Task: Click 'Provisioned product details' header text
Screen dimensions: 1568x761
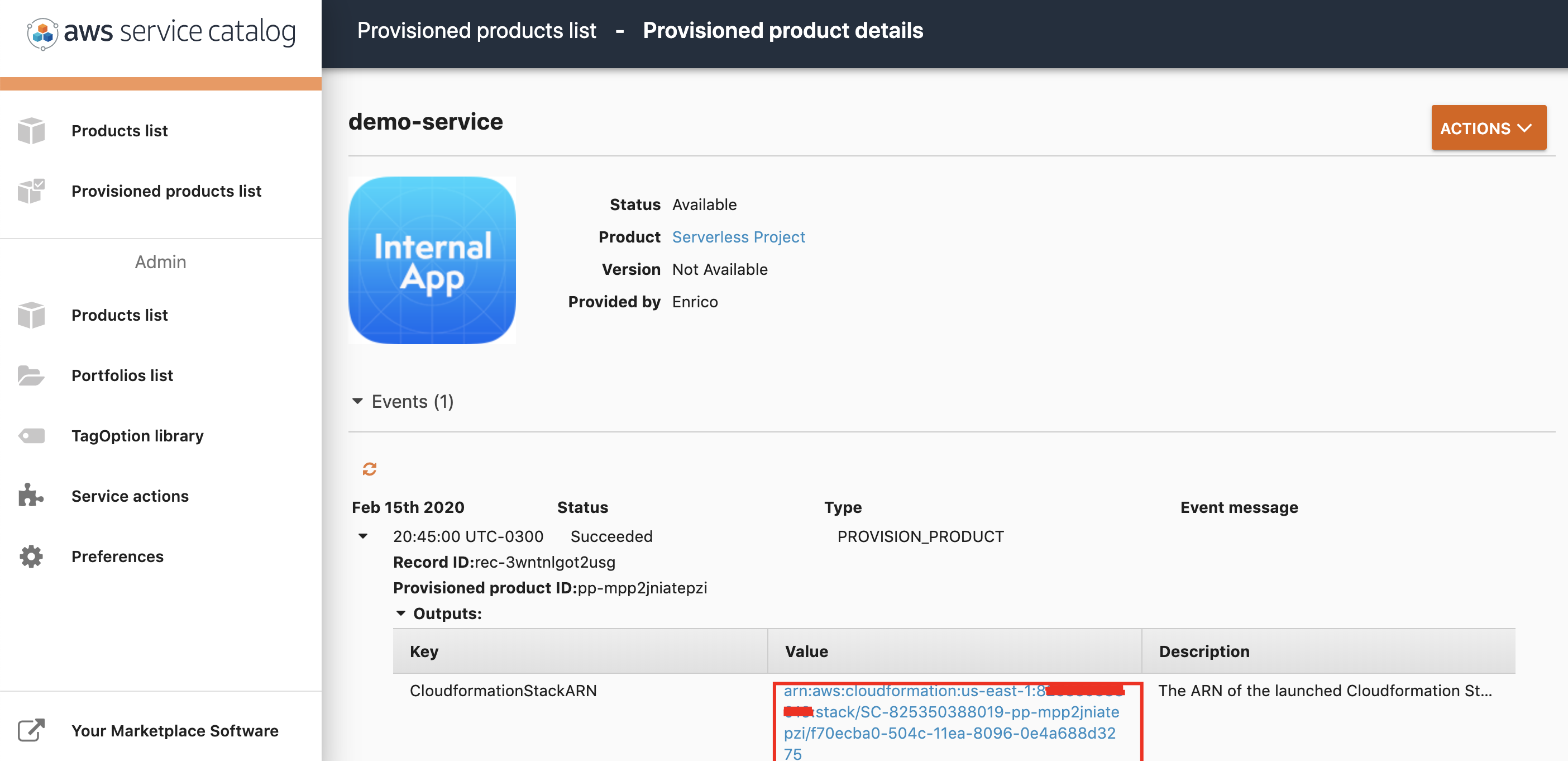Action: click(783, 31)
